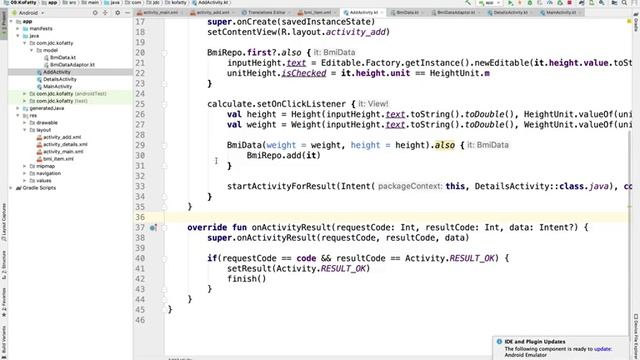Place cursor on highlighted 'also' at line 29
The image size is (640, 360).
445,145
